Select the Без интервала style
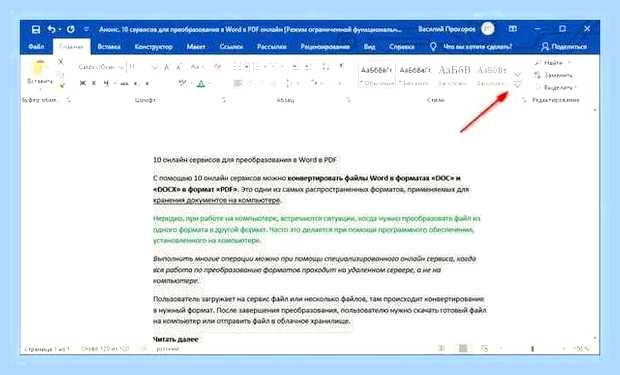The height and width of the screenshot is (375, 620). 414,76
